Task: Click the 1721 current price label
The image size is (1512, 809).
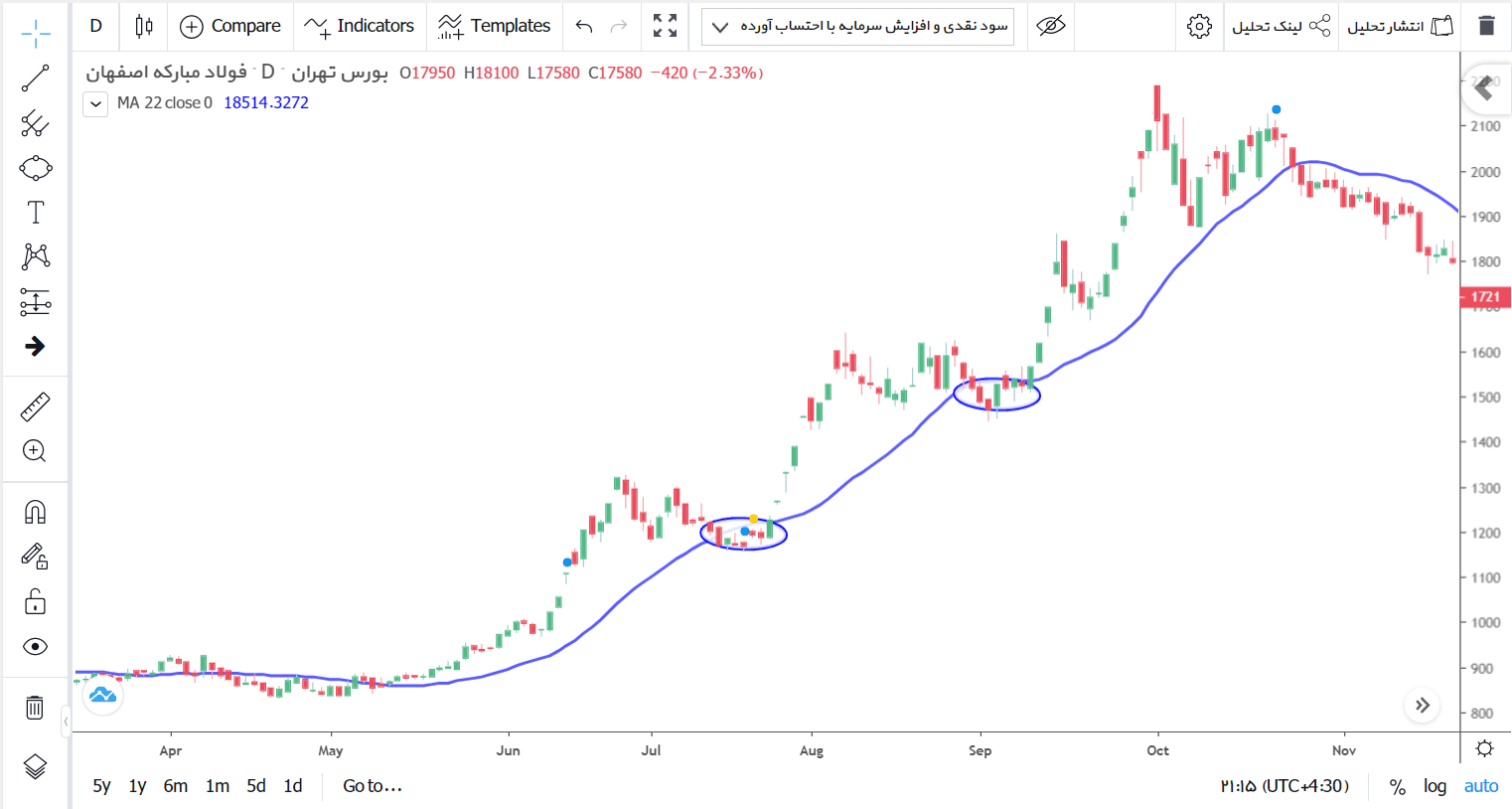Action: (1485, 296)
